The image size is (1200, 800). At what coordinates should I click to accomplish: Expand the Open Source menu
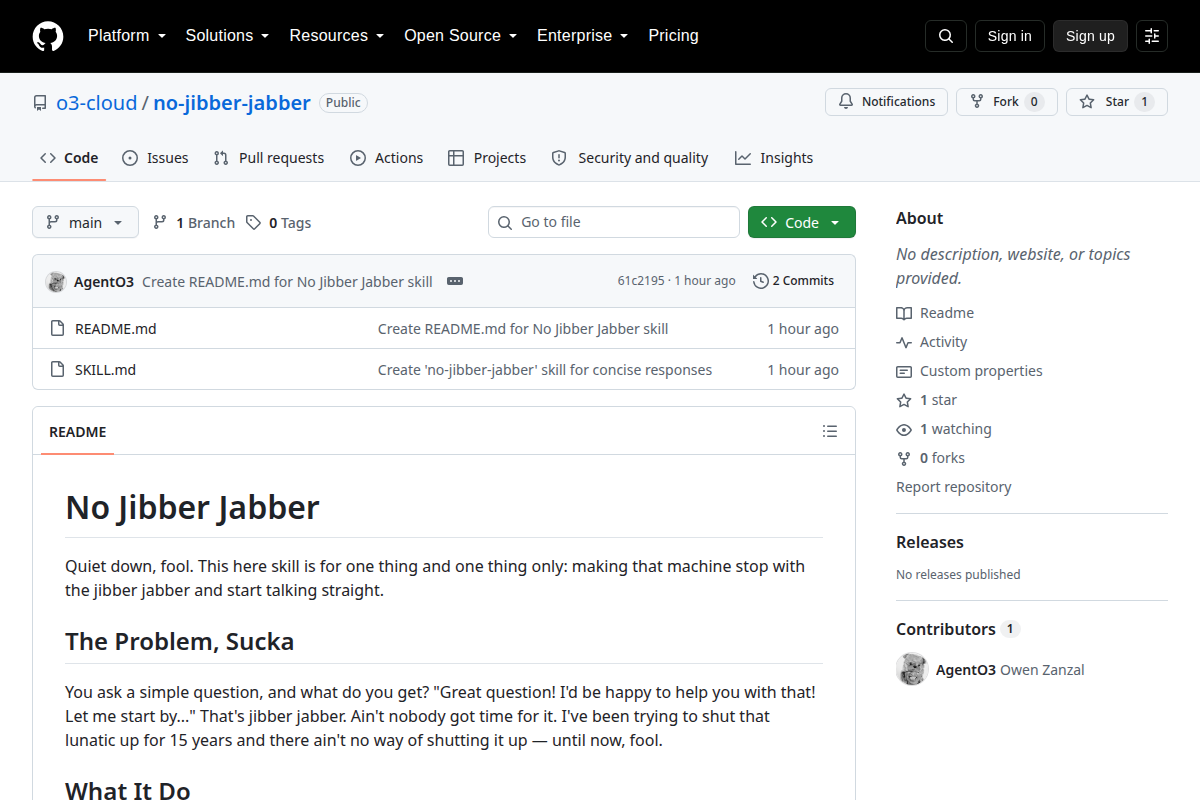[x=460, y=36]
